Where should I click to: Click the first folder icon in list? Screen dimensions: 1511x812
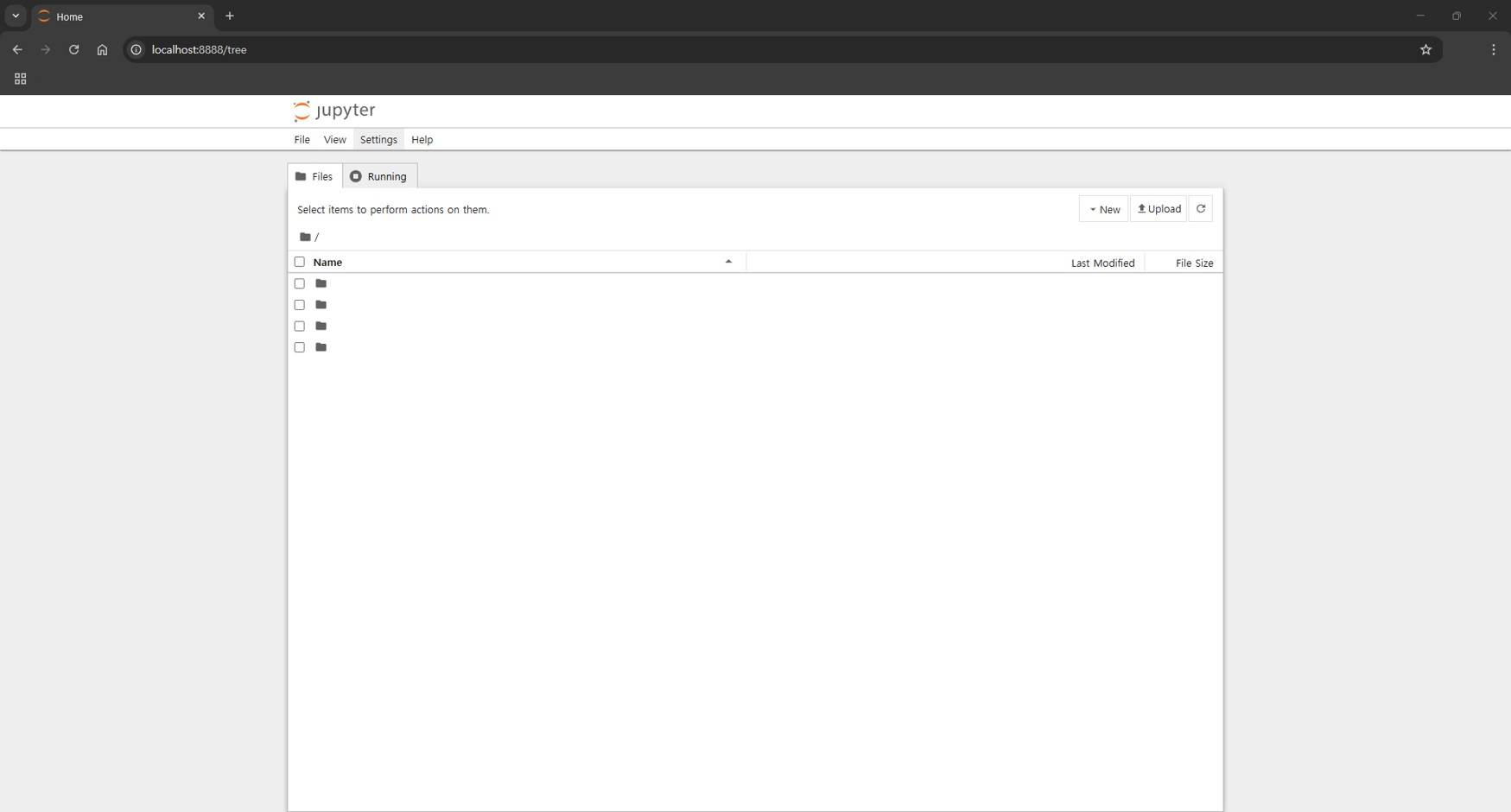(321, 283)
